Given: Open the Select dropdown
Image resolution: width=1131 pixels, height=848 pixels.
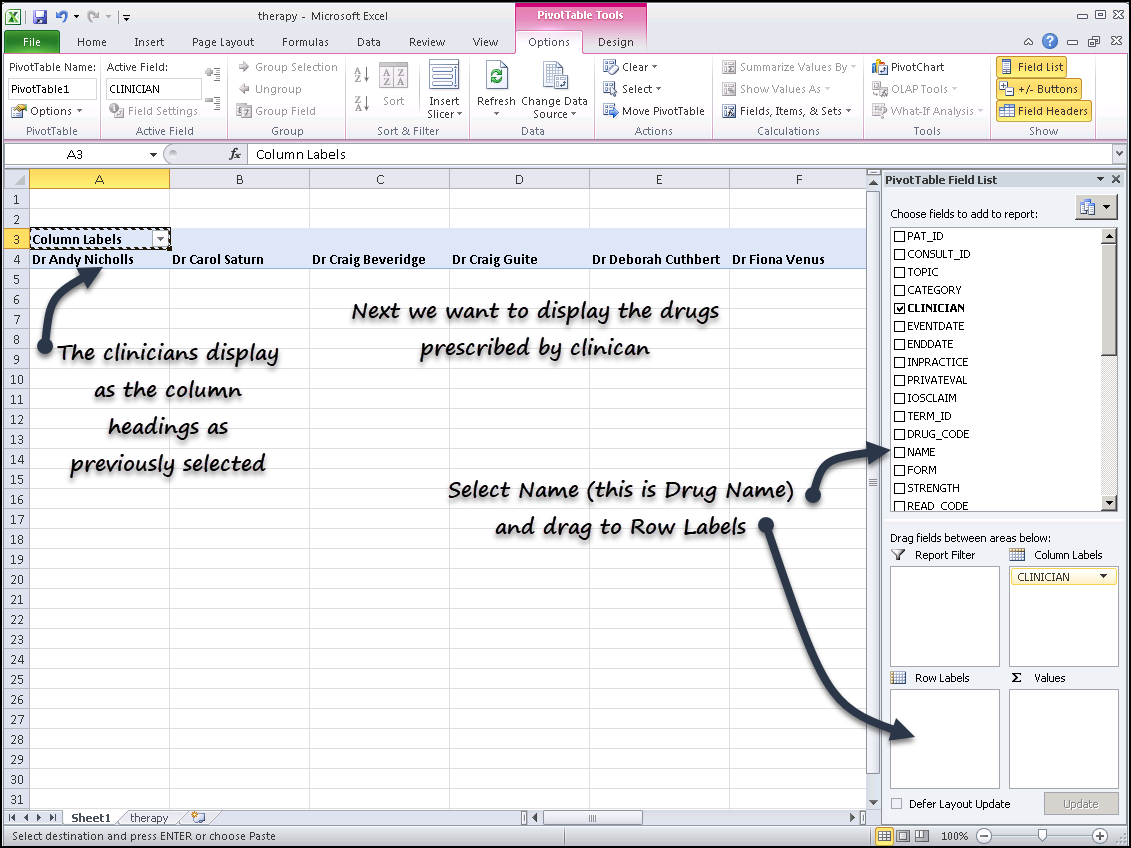Looking at the screenshot, I should (632, 89).
